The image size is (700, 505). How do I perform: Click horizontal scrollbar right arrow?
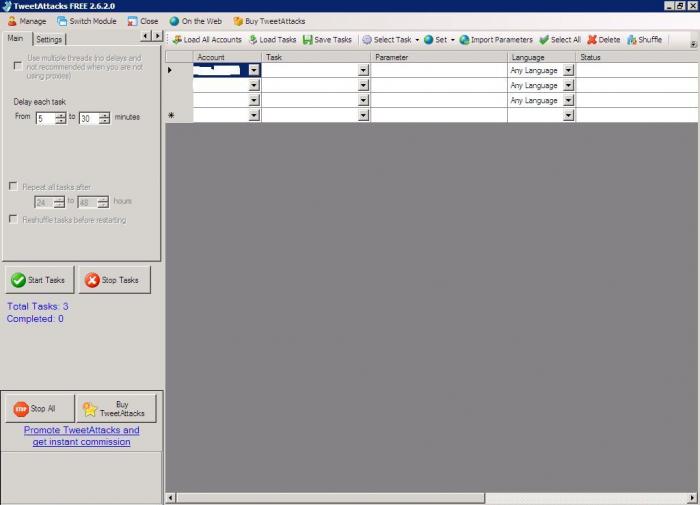point(692,497)
